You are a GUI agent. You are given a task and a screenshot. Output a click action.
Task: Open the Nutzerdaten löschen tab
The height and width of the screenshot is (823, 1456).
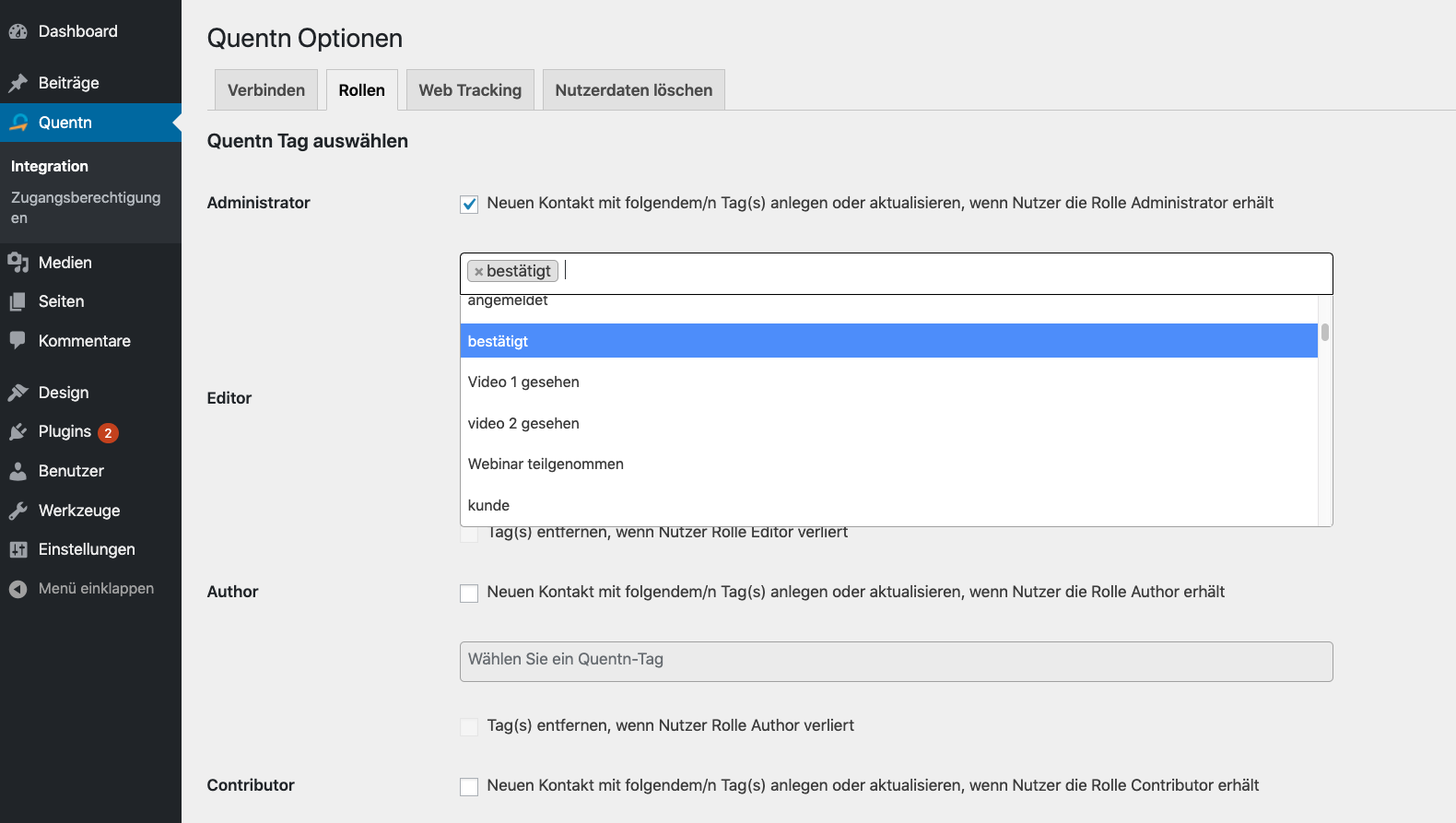coord(633,90)
